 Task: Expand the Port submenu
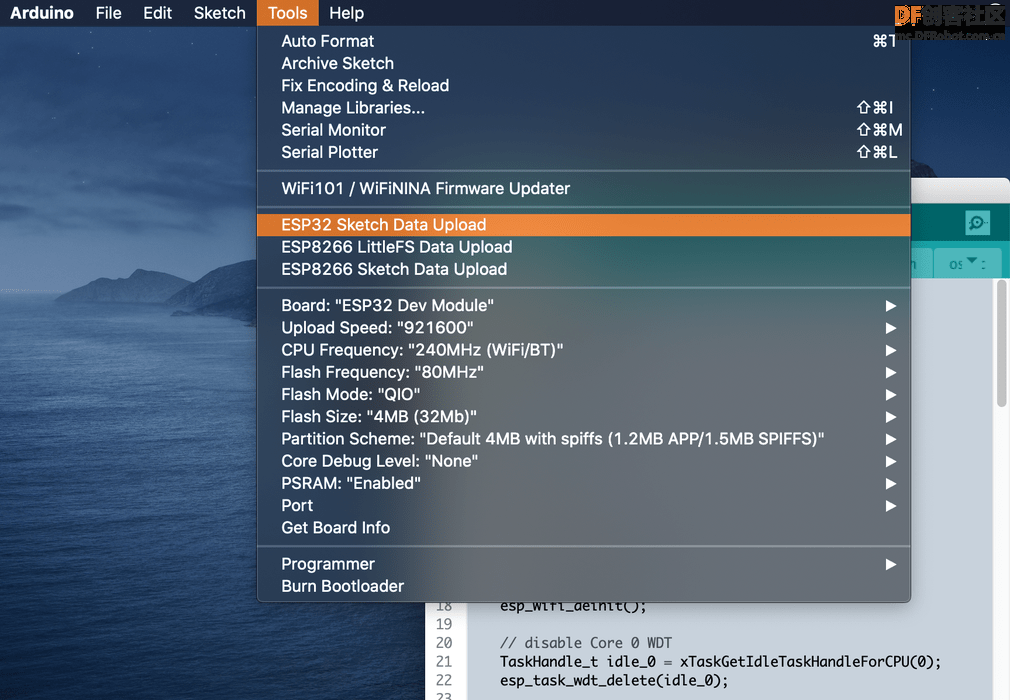584,506
